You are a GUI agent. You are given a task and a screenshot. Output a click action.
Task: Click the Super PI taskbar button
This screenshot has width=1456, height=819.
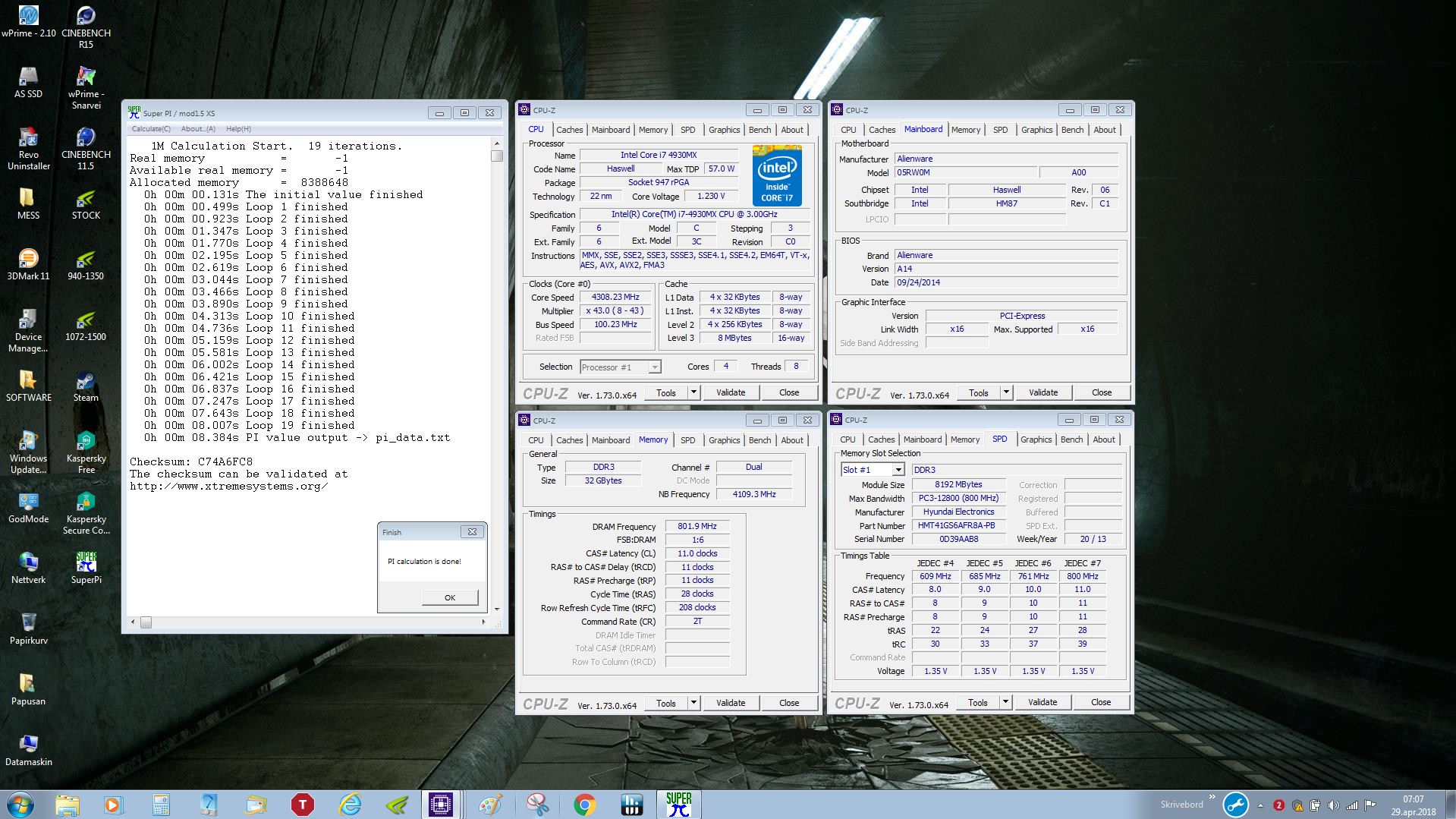[x=678, y=805]
